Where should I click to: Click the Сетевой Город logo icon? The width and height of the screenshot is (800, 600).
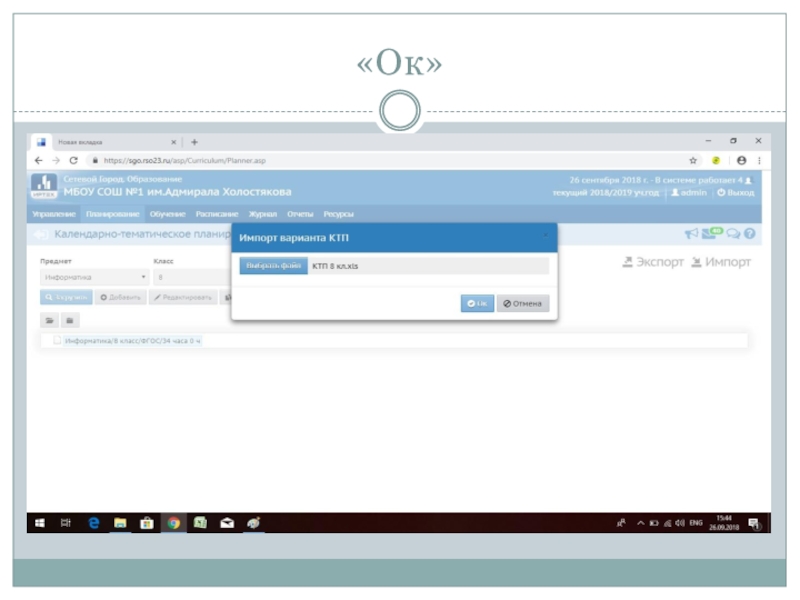click(x=44, y=186)
